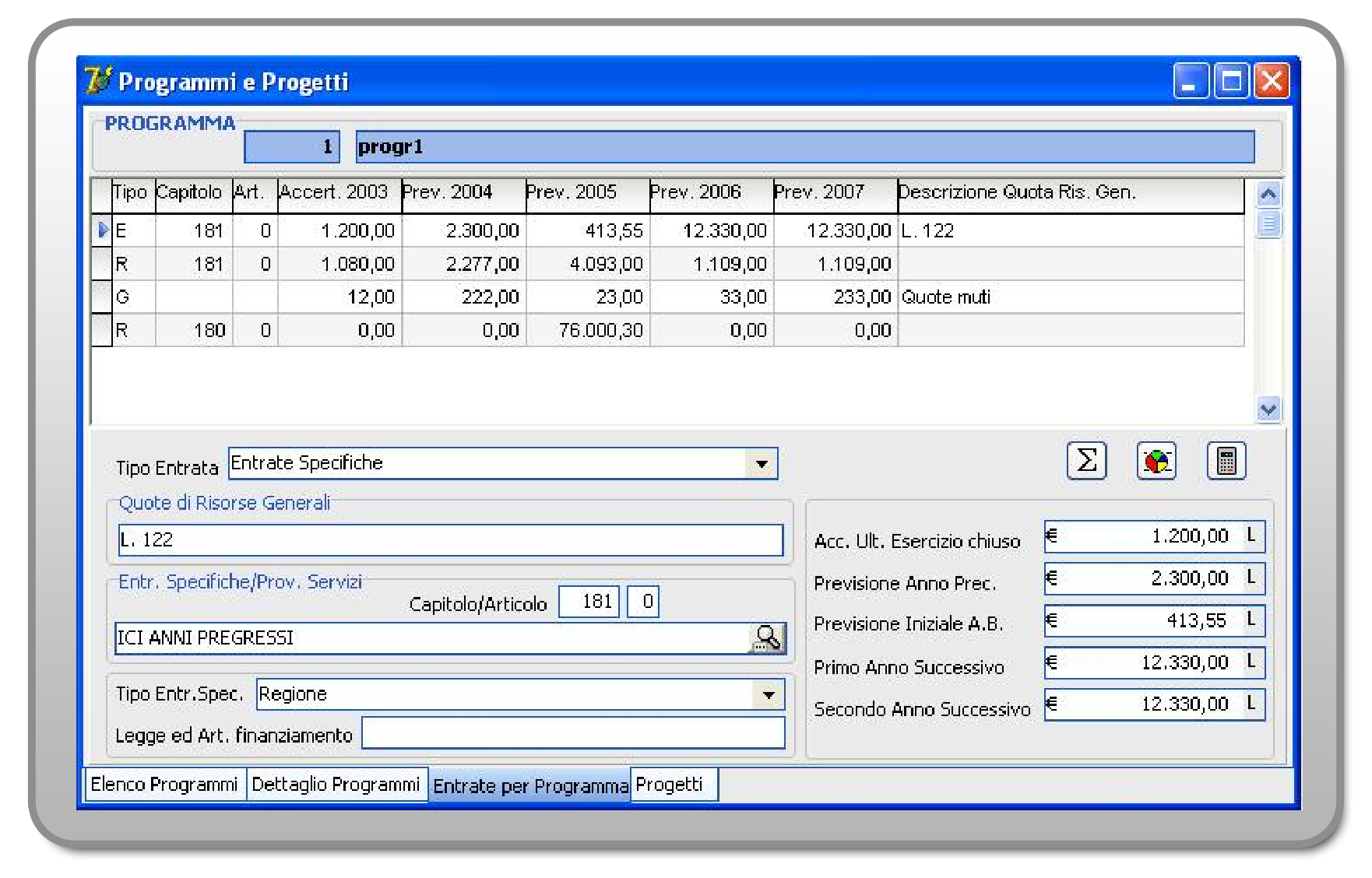Click the cell 2.277,00 in Prev. 2004

pos(464,264)
